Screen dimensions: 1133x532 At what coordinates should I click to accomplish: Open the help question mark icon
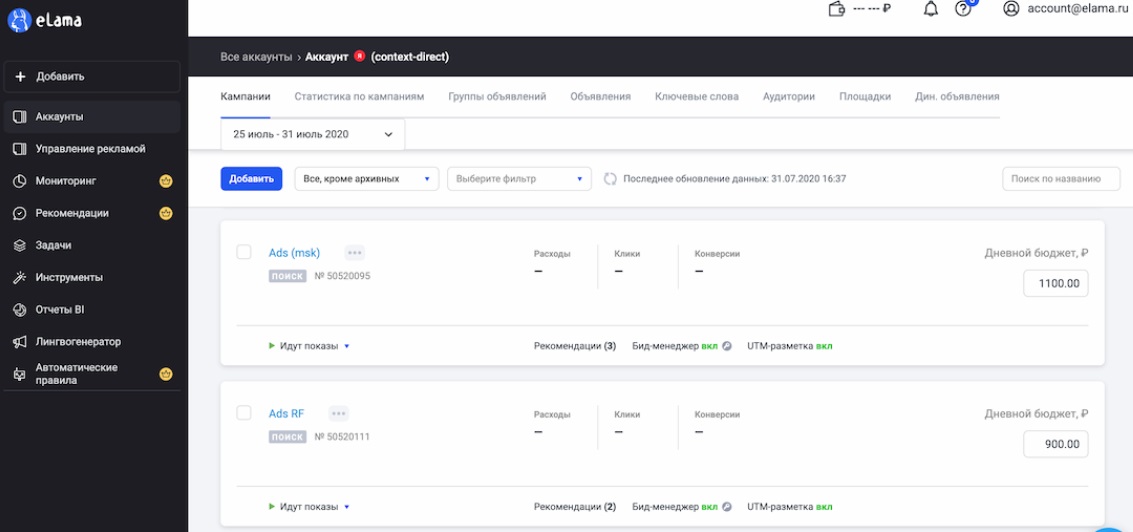coord(962,9)
